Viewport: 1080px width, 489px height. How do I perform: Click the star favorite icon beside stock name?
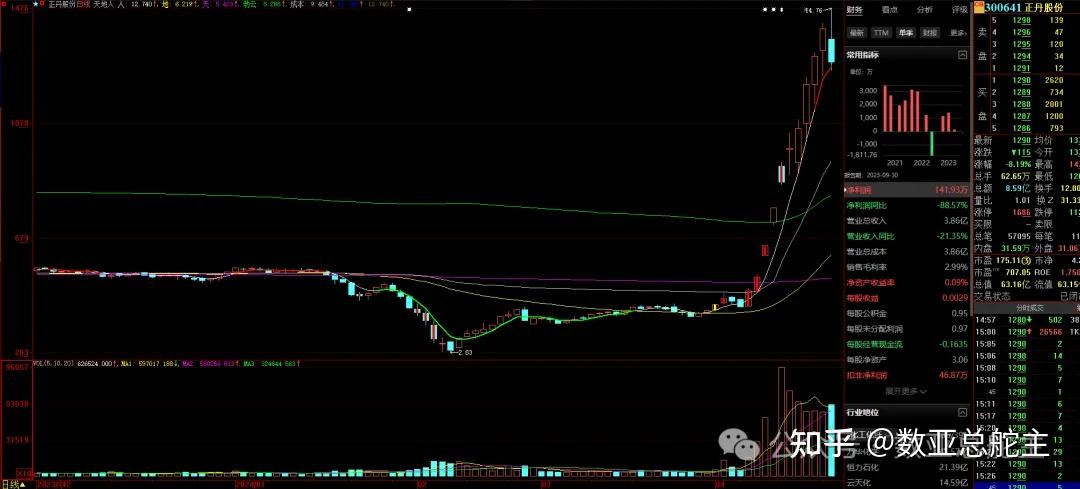(x=36, y=5)
